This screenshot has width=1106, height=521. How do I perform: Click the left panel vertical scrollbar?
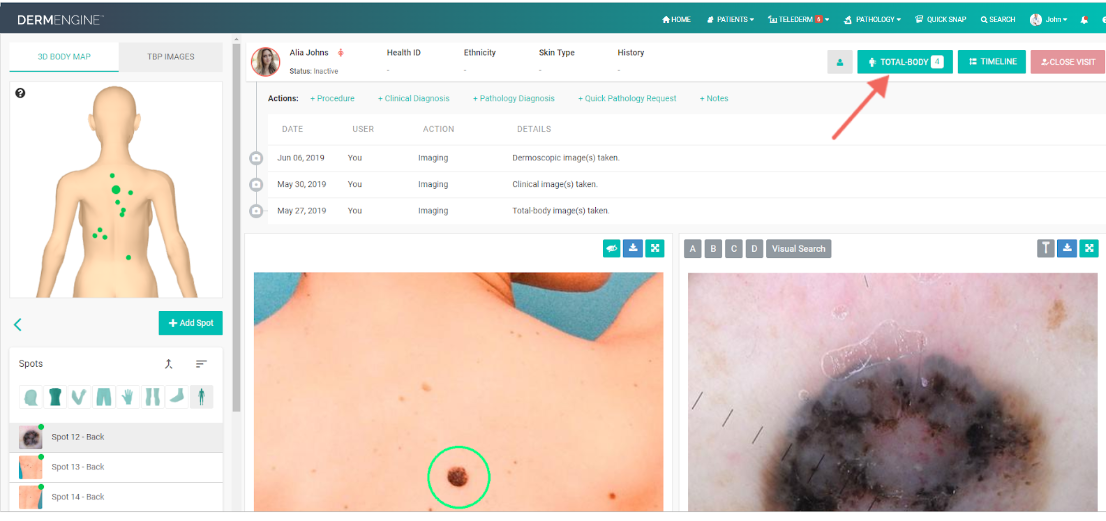pyautogui.click(x=237, y=226)
